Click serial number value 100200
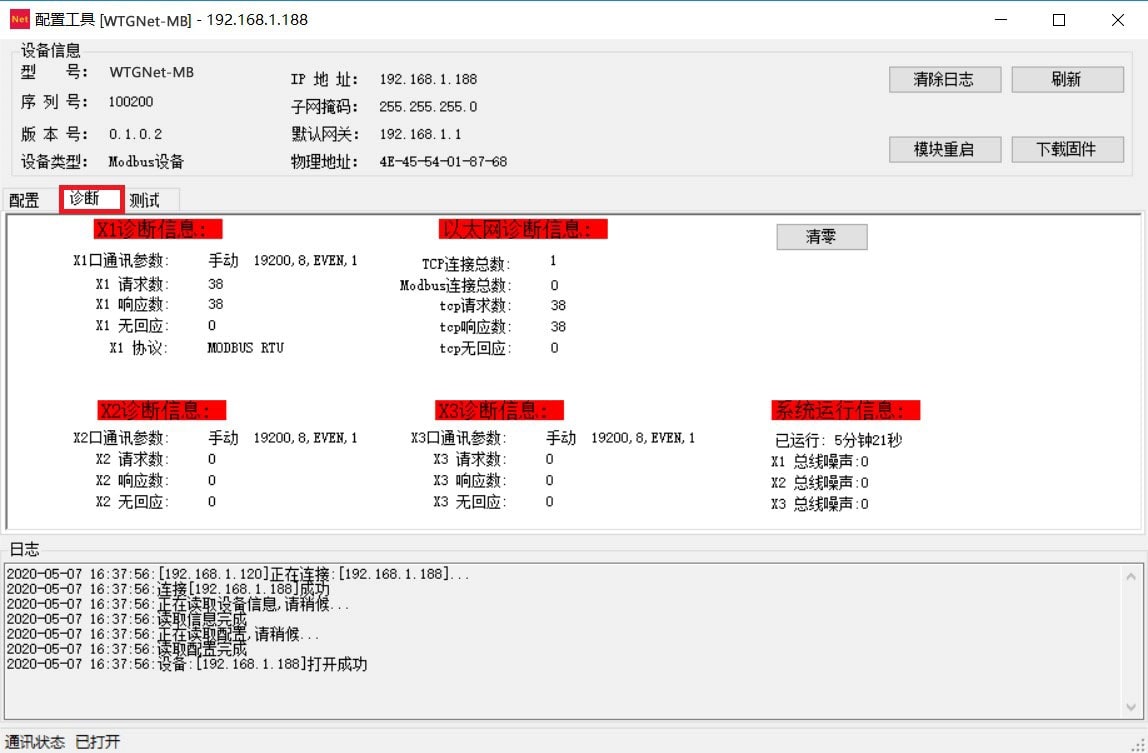Image resolution: width=1148 pixels, height=753 pixels. [x=131, y=102]
